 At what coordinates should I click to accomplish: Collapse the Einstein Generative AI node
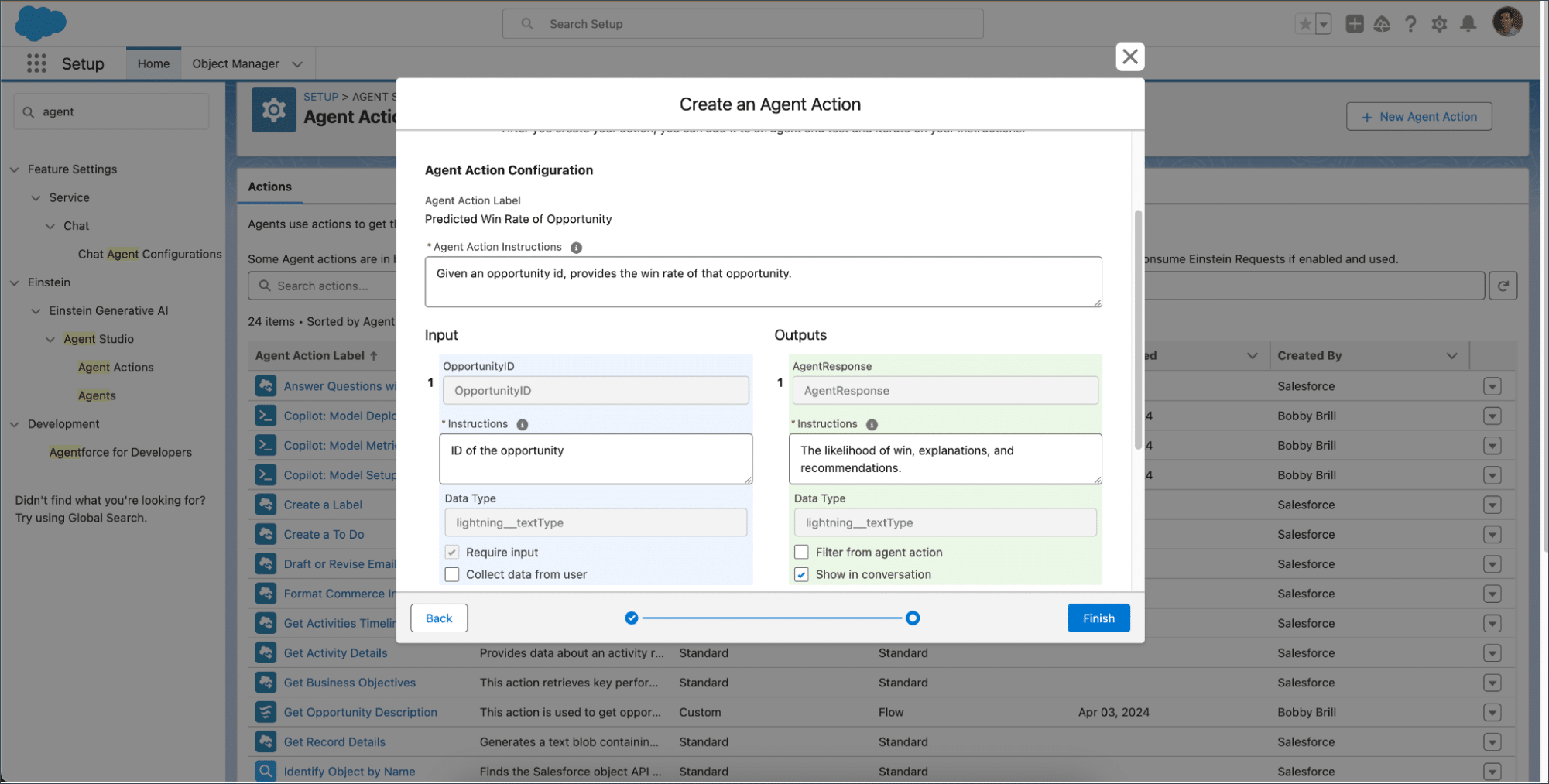click(36, 311)
